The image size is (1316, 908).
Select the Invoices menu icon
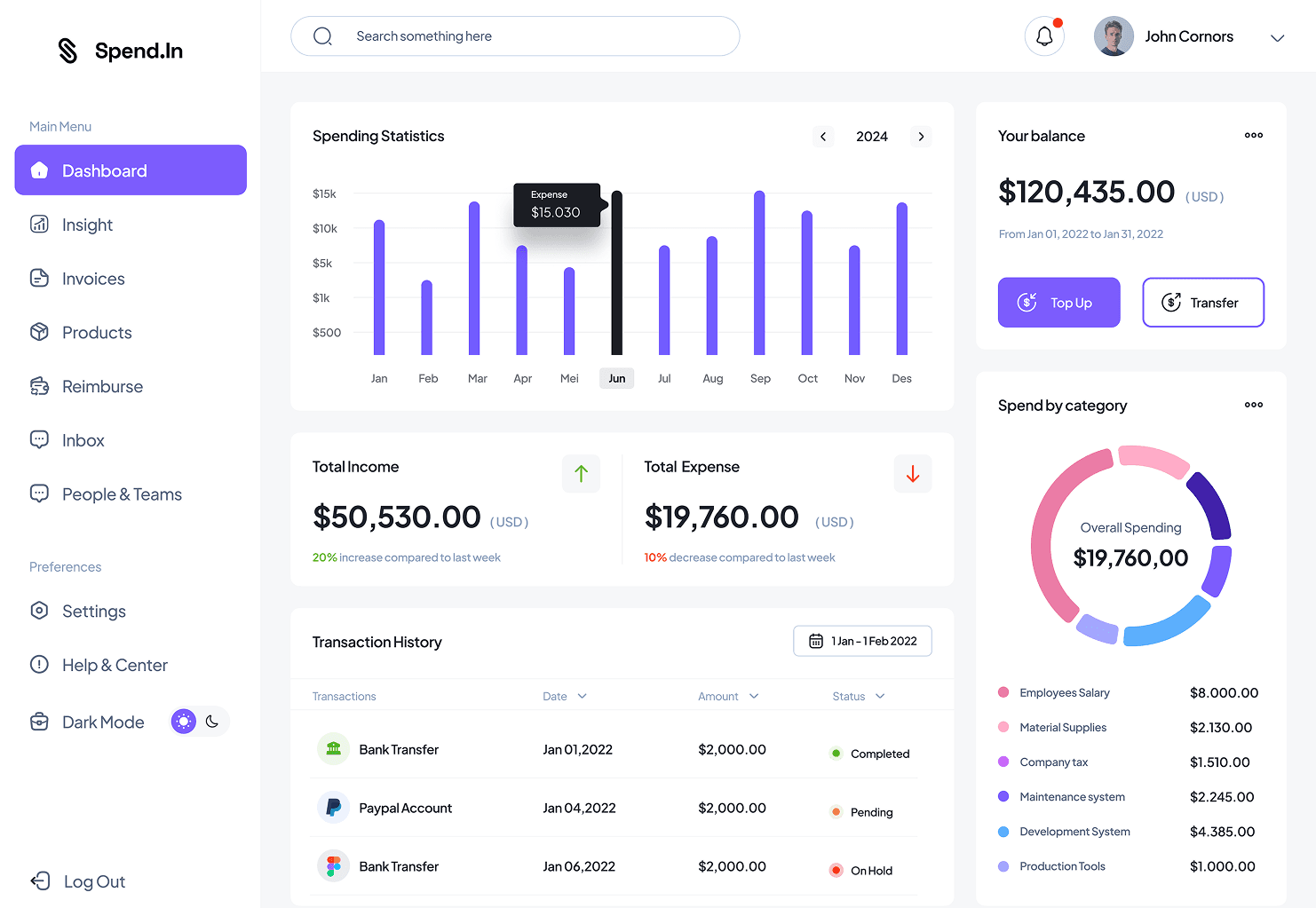pyautogui.click(x=40, y=278)
